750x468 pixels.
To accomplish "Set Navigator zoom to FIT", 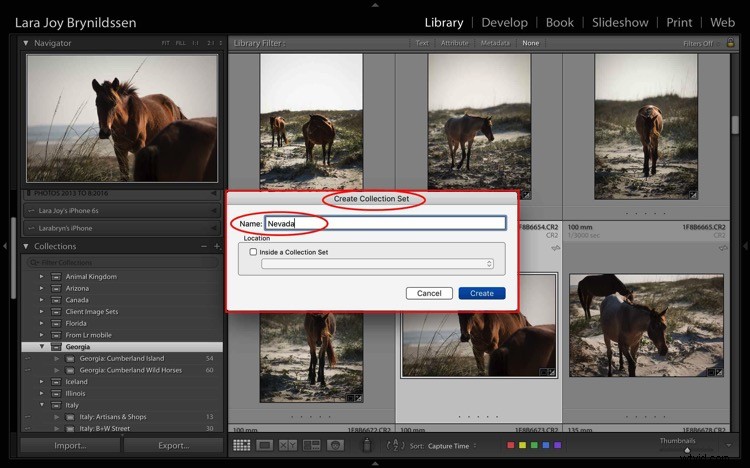I will 165,43.
